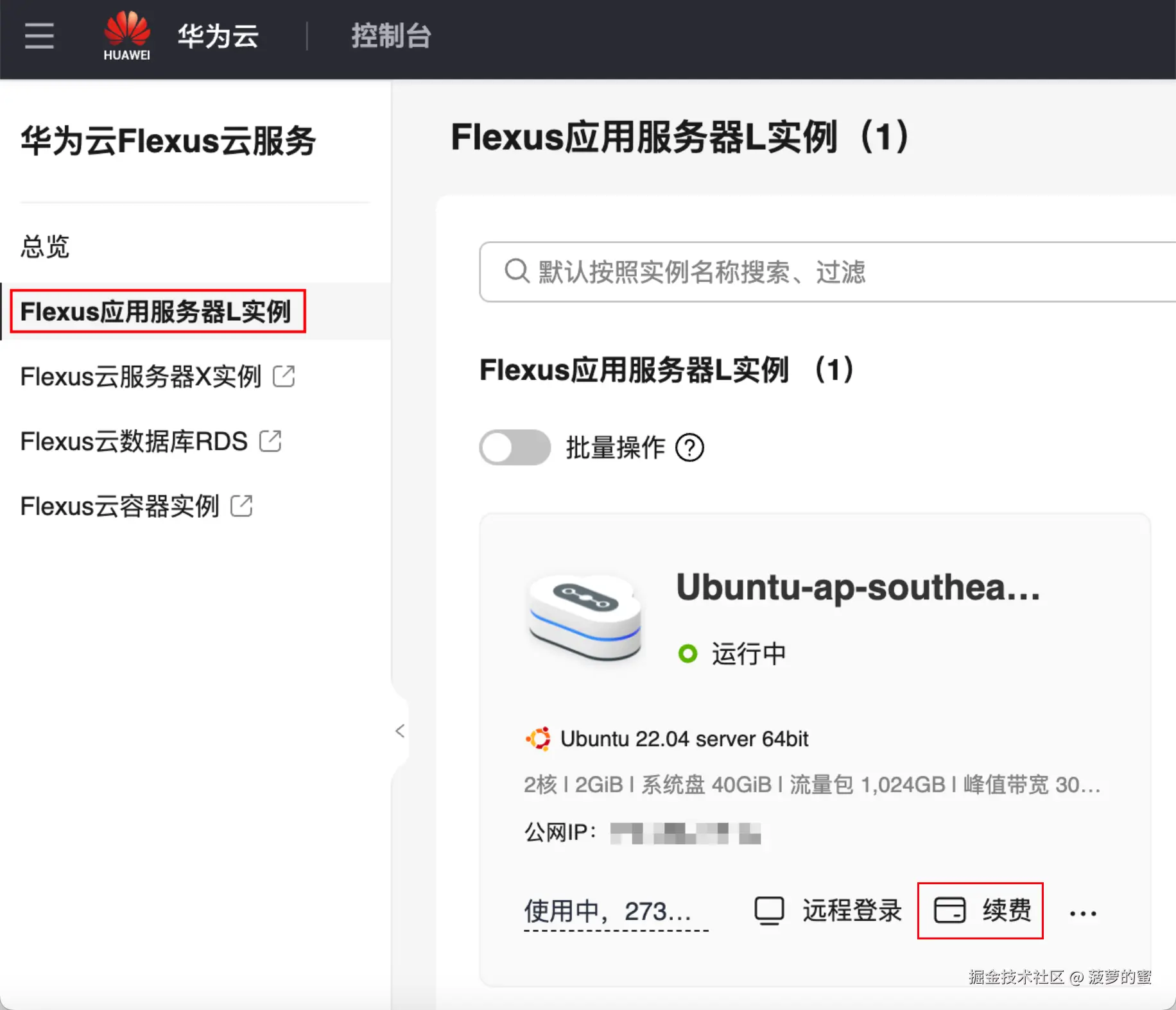
Task: Open Flexus云数据库RDS sidebar item
Action: 134,441
